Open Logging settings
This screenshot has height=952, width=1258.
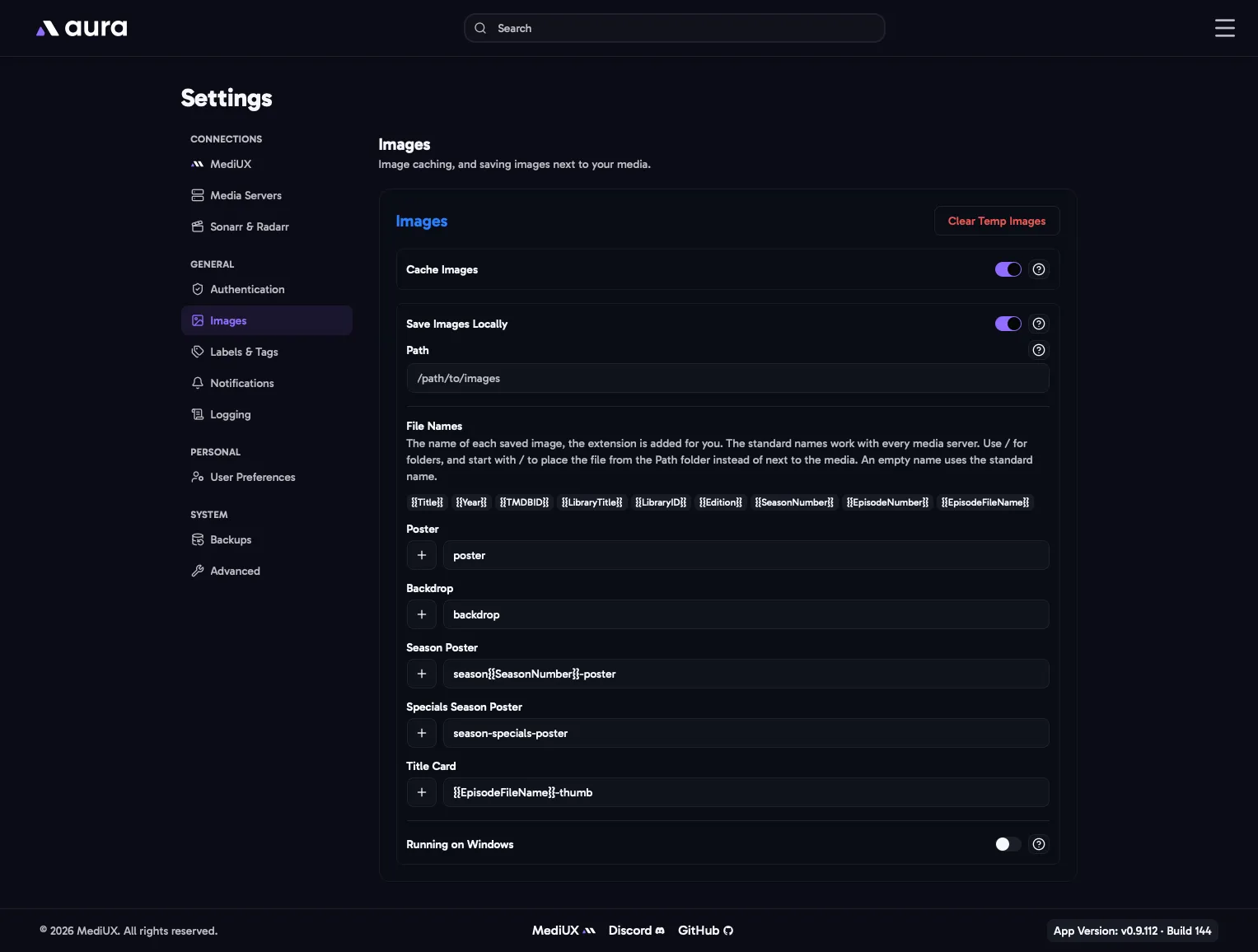[x=267, y=414]
